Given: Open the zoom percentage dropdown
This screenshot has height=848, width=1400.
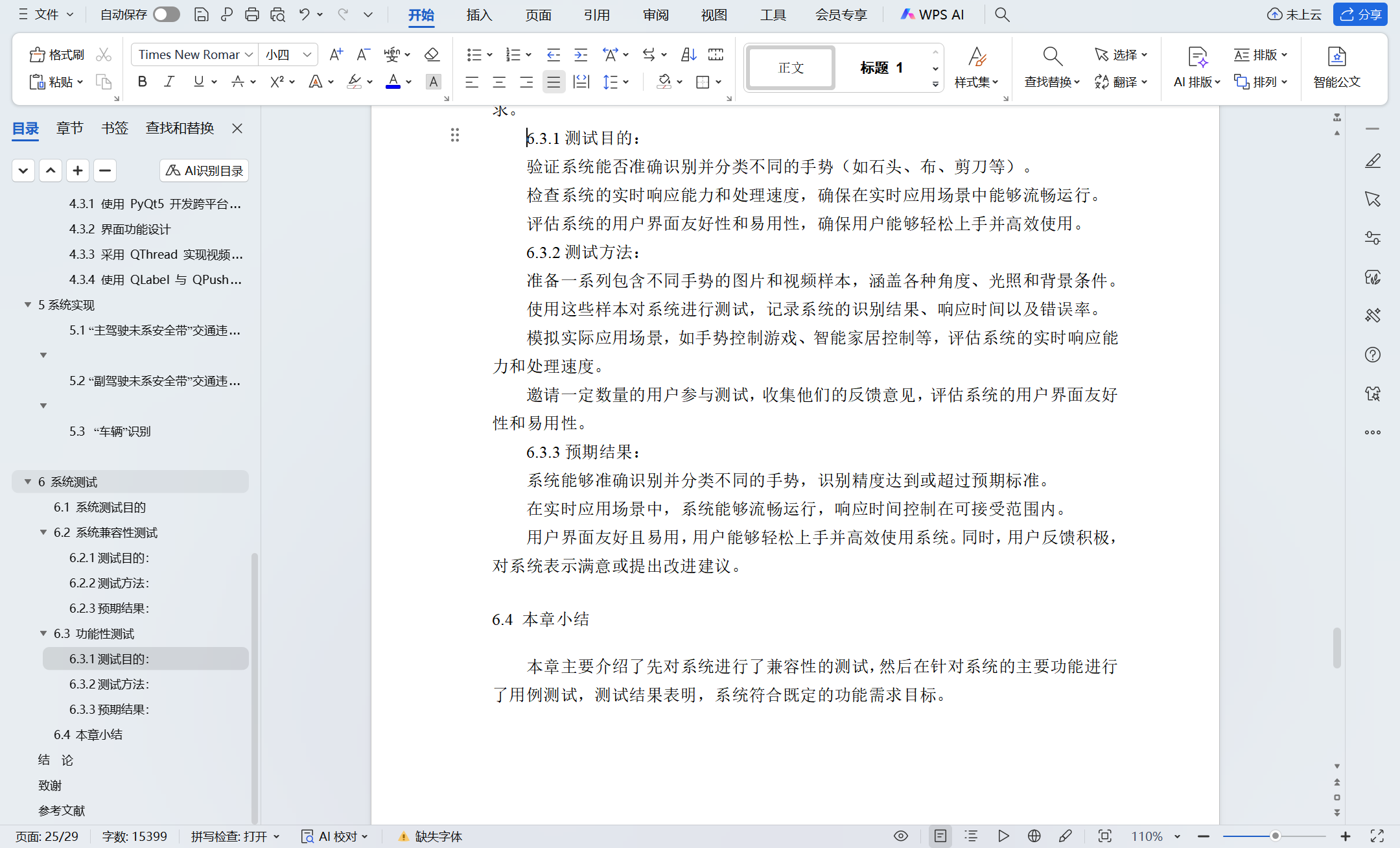Looking at the screenshot, I should click(1178, 836).
